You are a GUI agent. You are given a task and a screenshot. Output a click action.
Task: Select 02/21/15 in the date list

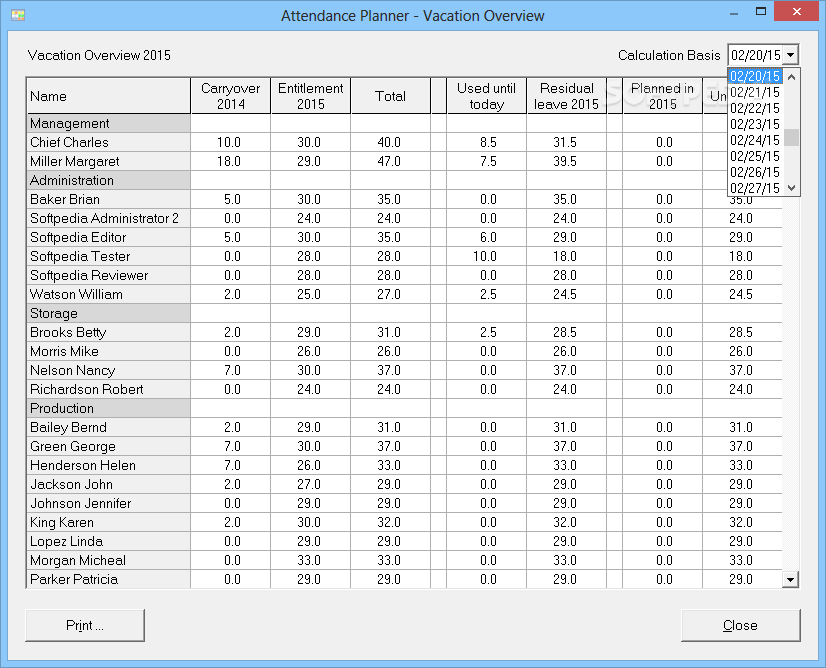pos(755,92)
